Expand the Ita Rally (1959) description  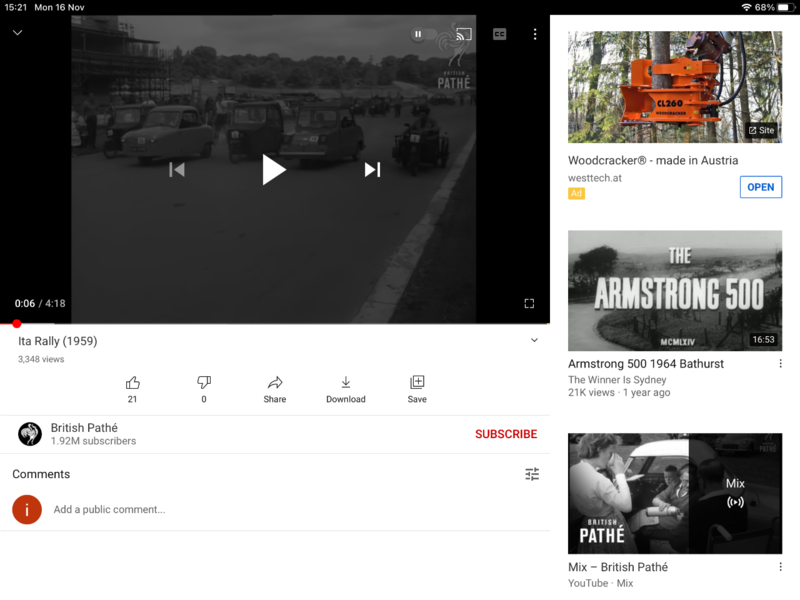(534, 341)
